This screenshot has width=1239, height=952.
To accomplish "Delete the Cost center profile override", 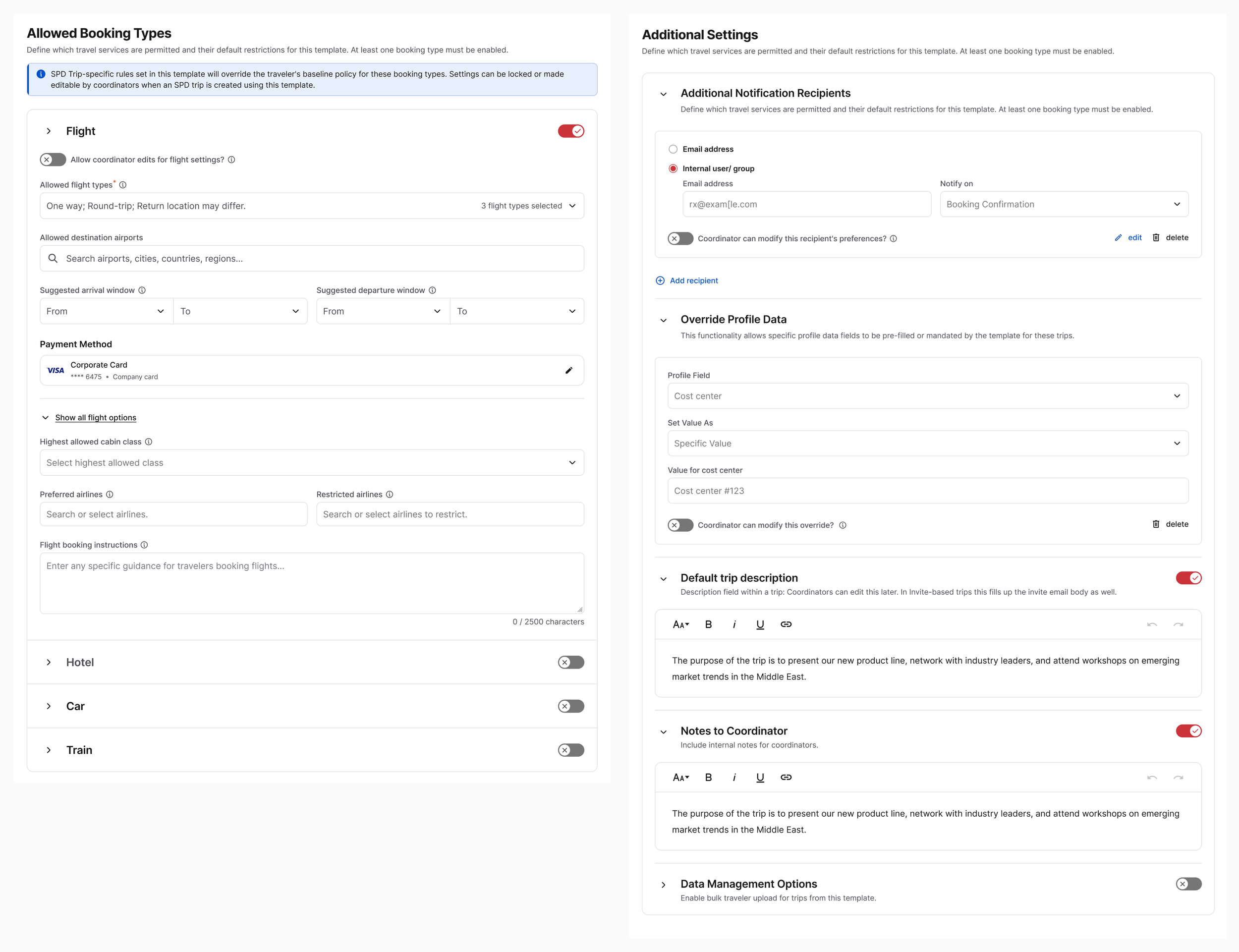I will [x=1170, y=524].
